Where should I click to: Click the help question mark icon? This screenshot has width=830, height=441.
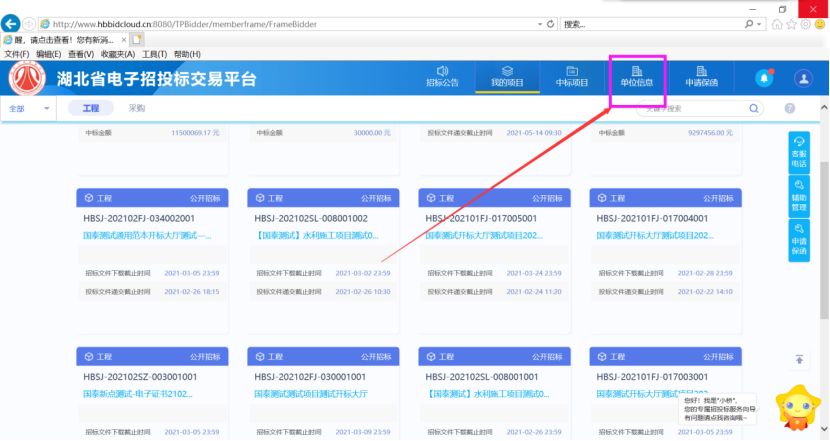(x=789, y=108)
